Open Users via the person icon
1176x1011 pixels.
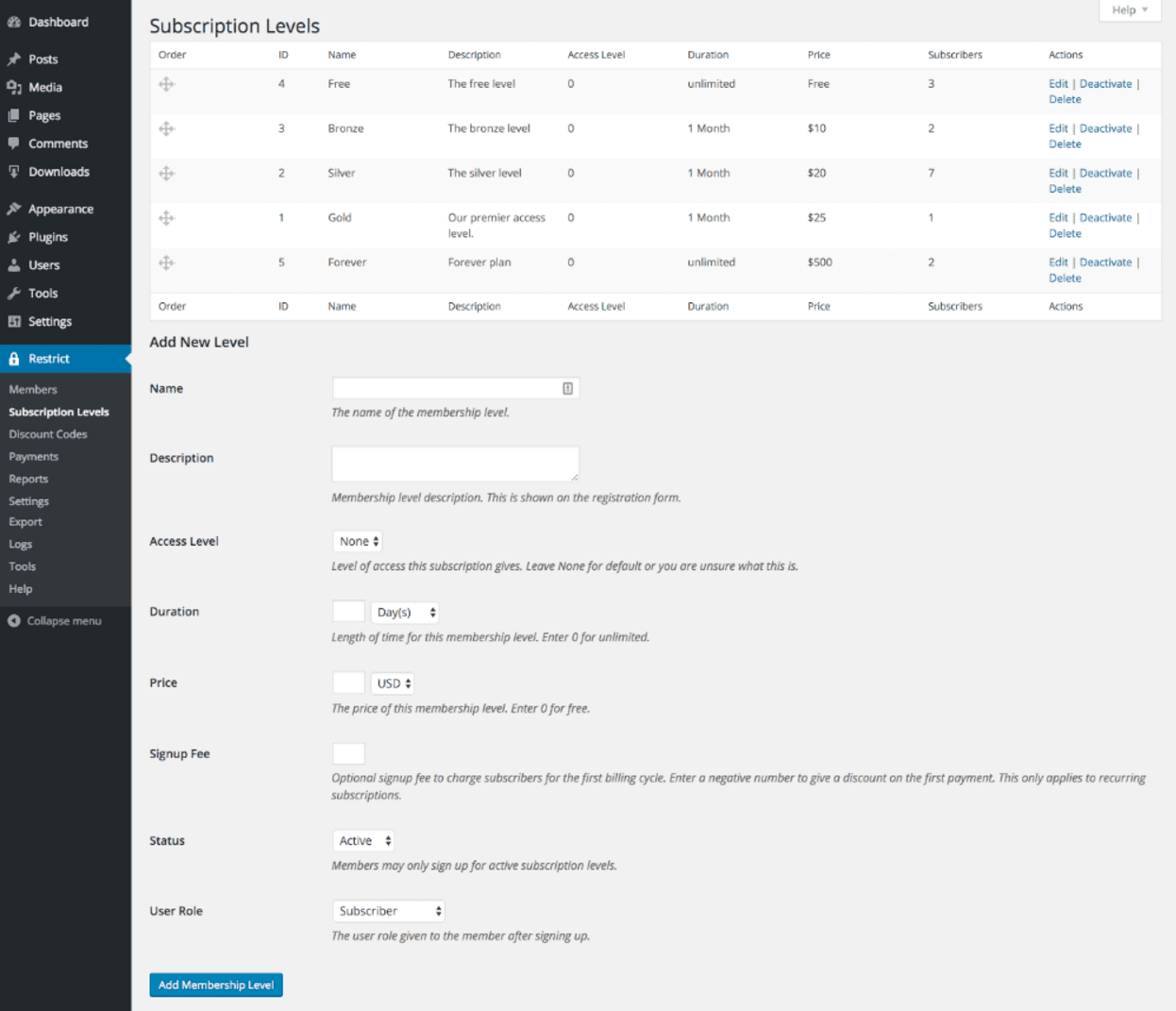(15, 264)
